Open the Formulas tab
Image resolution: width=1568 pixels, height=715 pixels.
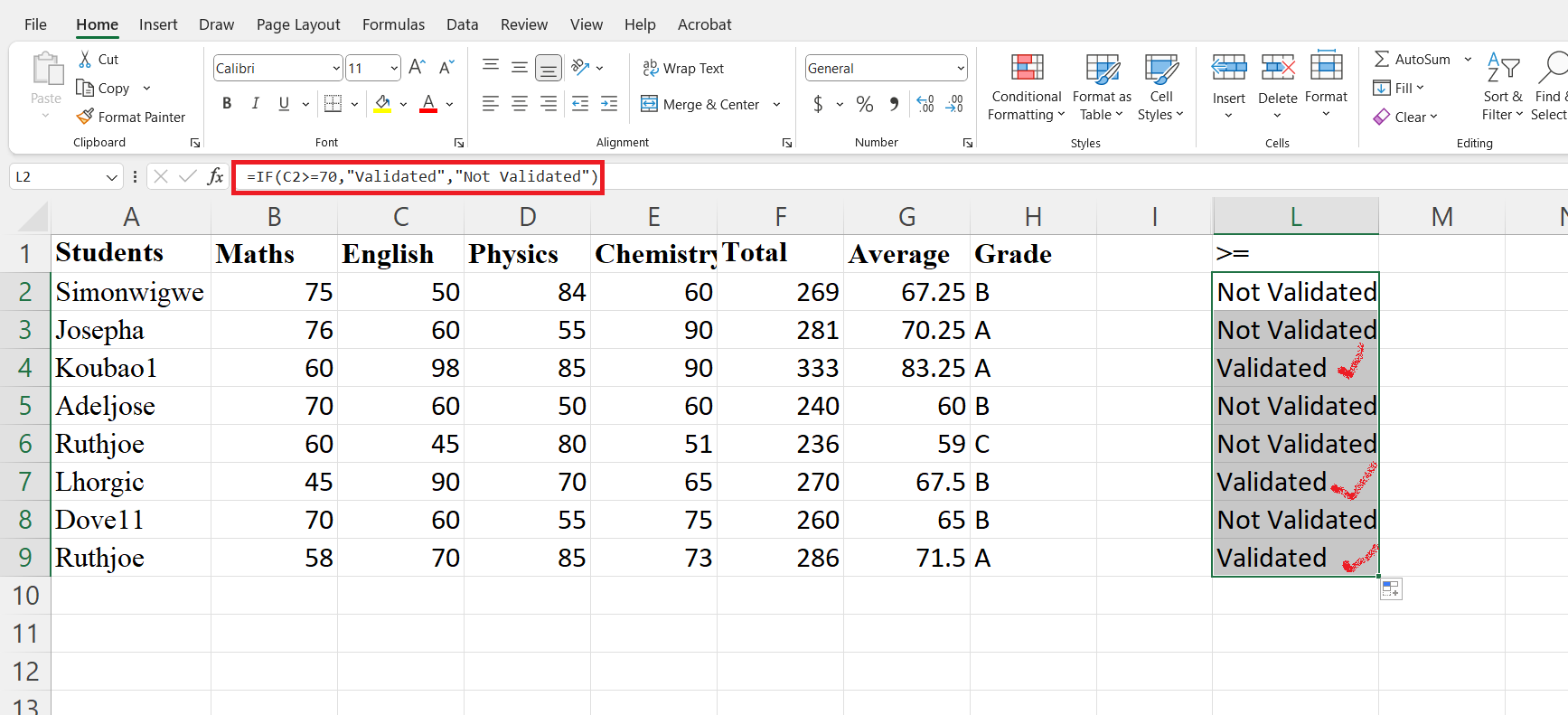(393, 24)
